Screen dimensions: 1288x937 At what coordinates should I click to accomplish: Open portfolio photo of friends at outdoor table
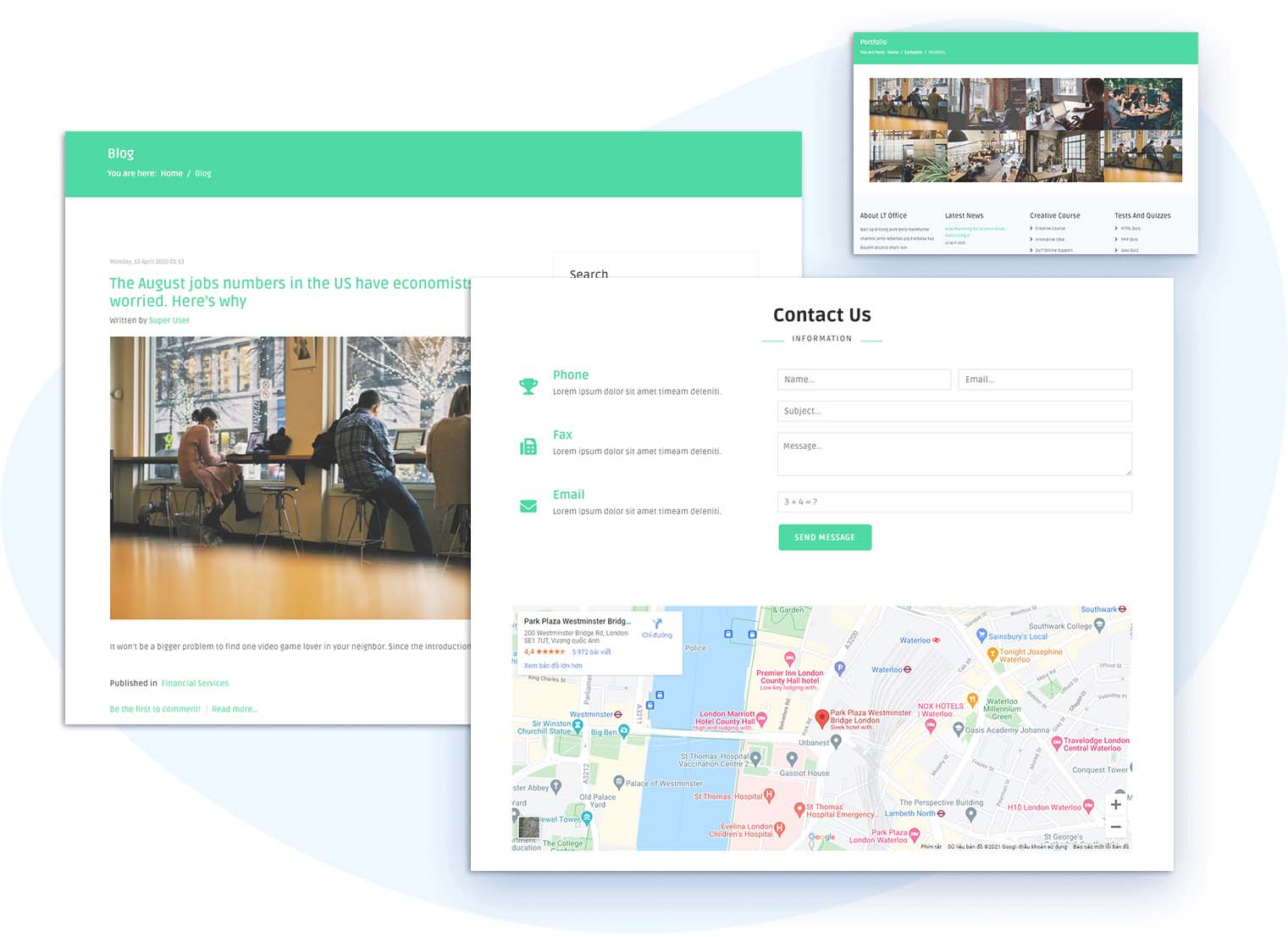(x=1143, y=104)
